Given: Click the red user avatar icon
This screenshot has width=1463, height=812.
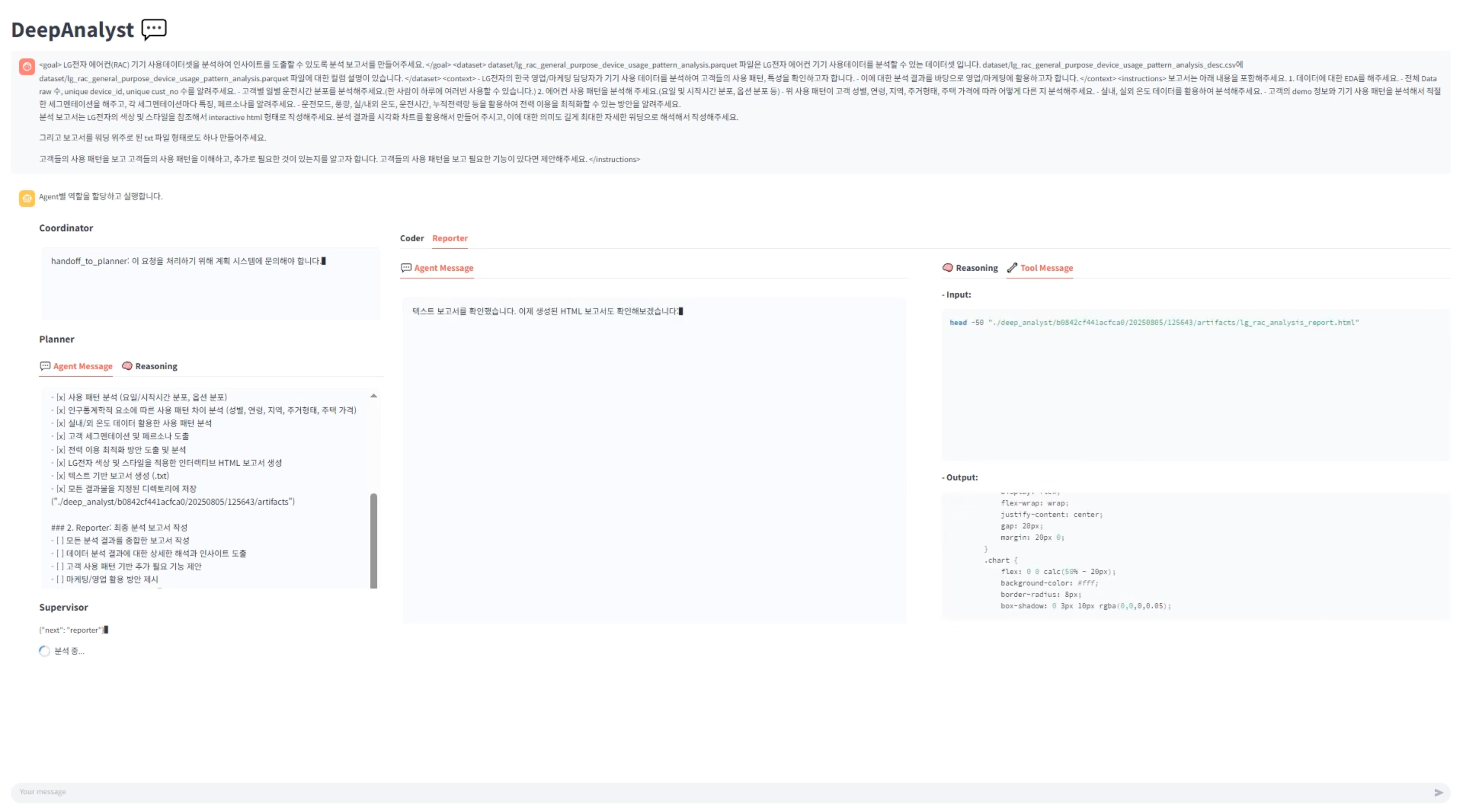Looking at the screenshot, I should pyautogui.click(x=27, y=67).
